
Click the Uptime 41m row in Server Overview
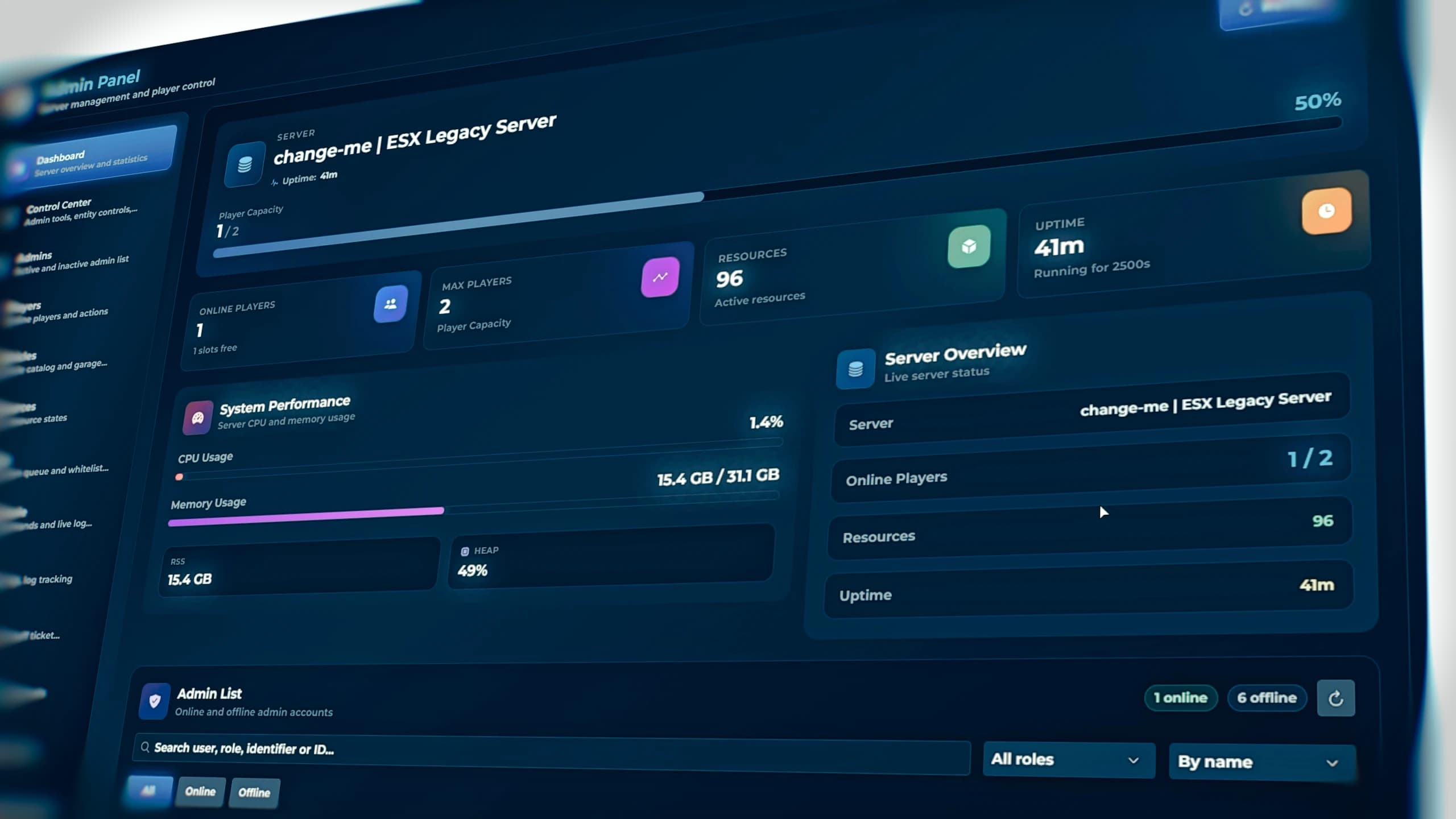click(1089, 589)
